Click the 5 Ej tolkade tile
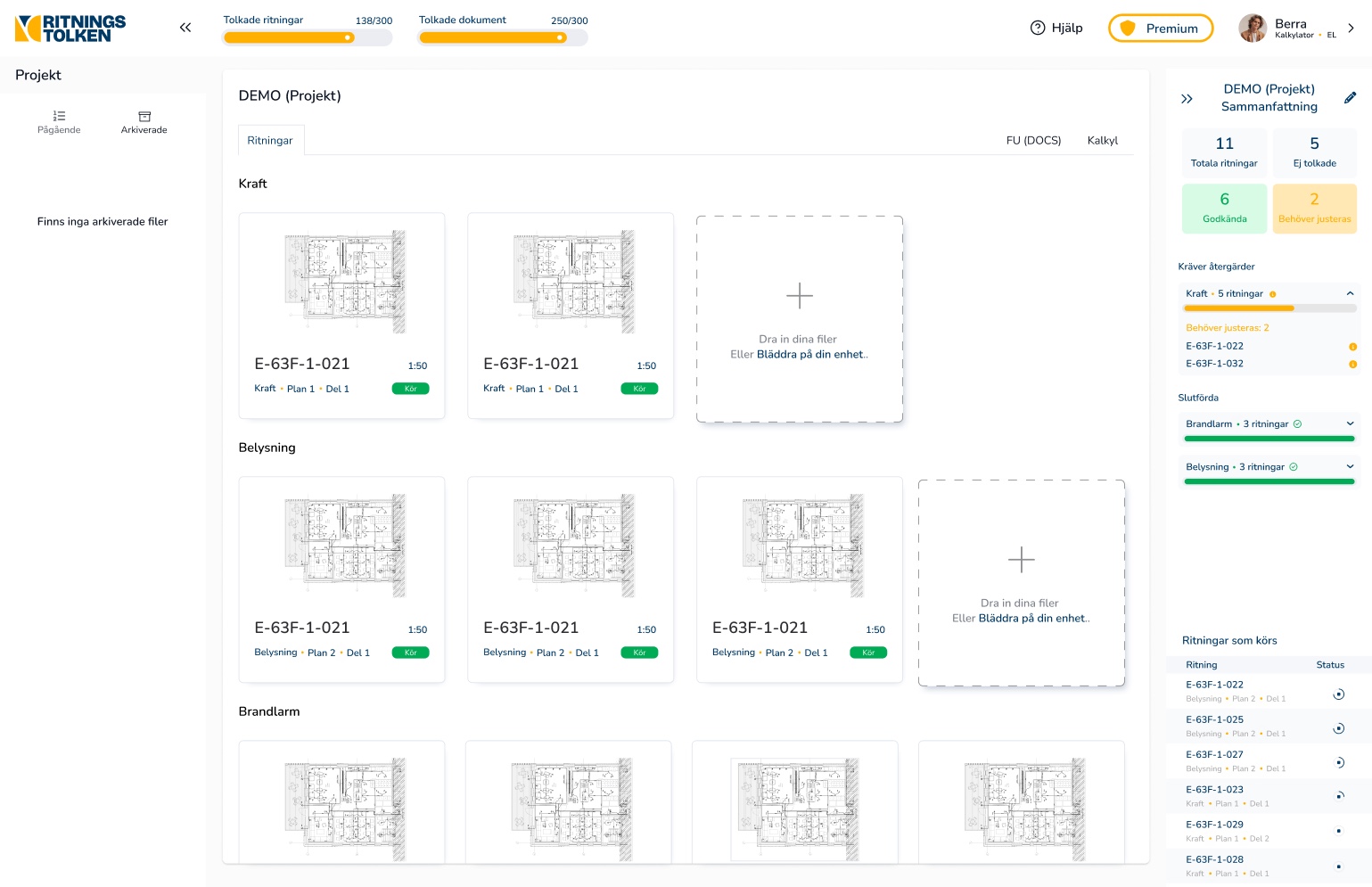This screenshot has height=887, width=1372. coord(1315,152)
